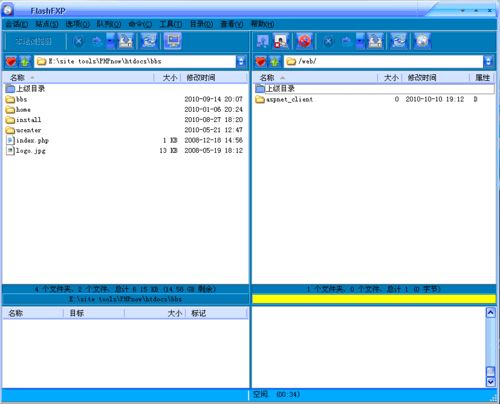
Task: Select the logo.jpg file
Action: pos(26,151)
